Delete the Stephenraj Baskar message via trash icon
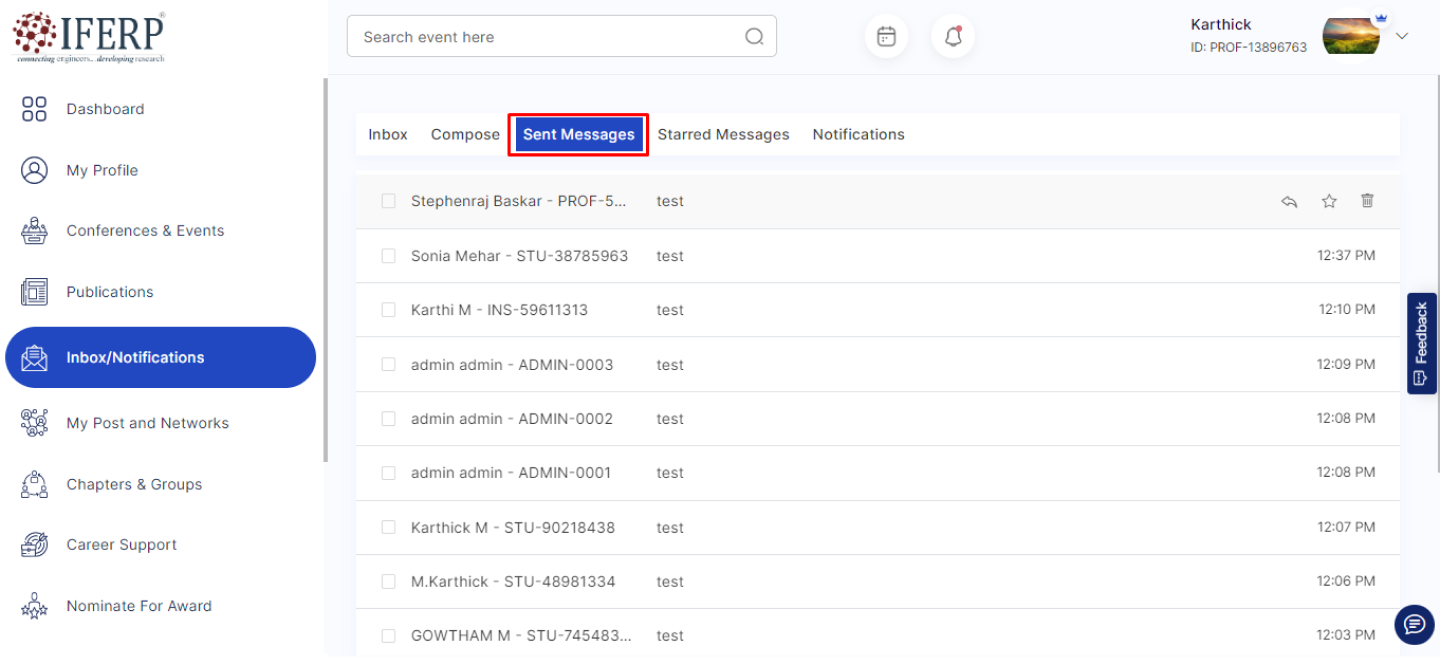 point(1367,201)
